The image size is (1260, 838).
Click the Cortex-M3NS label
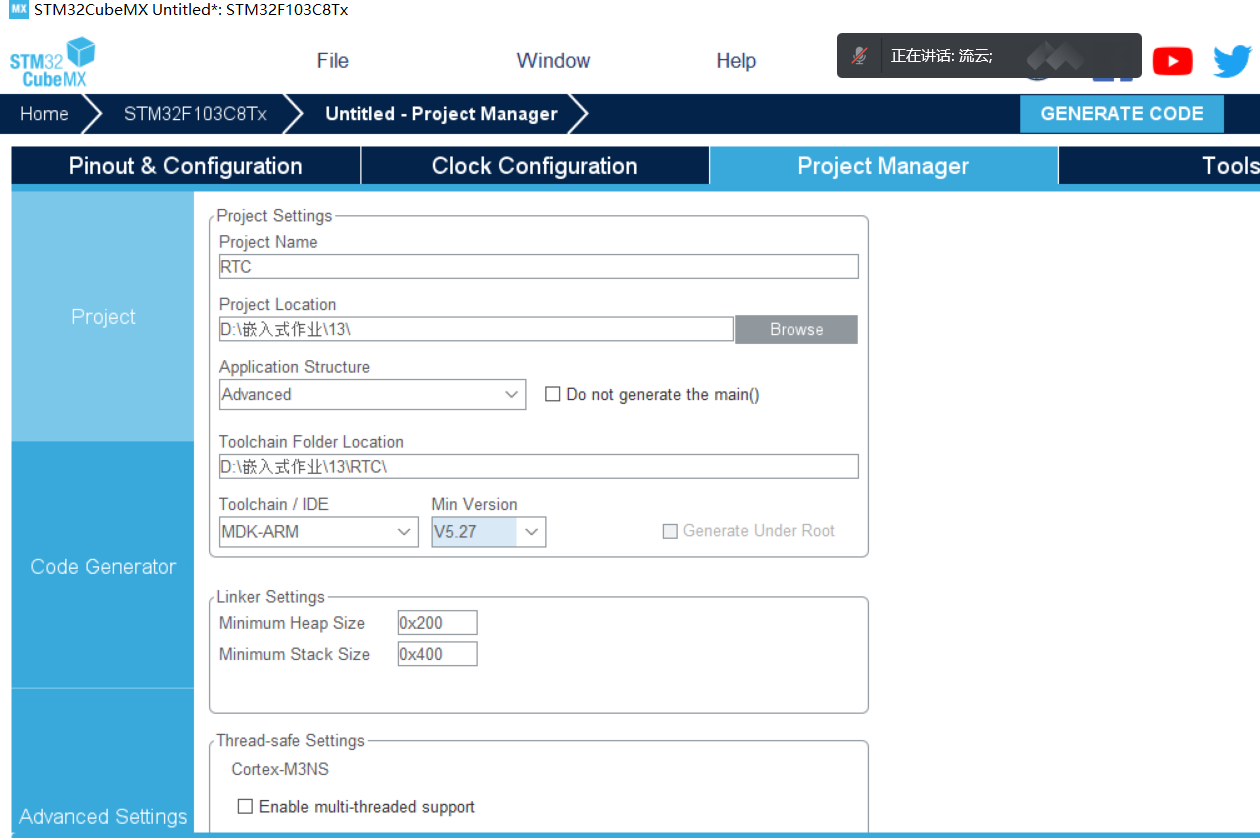tap(280, 770)
